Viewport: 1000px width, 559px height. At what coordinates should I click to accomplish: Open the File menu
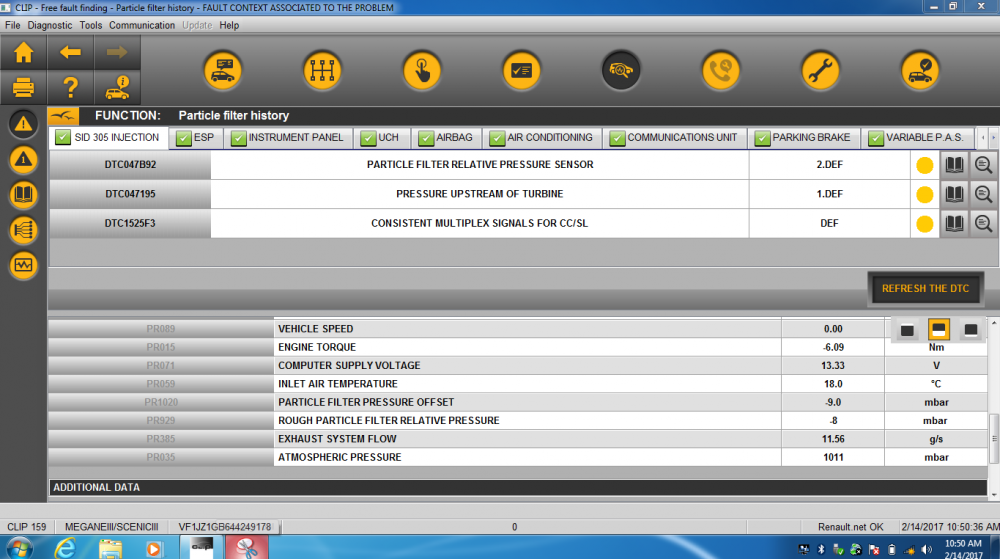[x=12, y=25]
